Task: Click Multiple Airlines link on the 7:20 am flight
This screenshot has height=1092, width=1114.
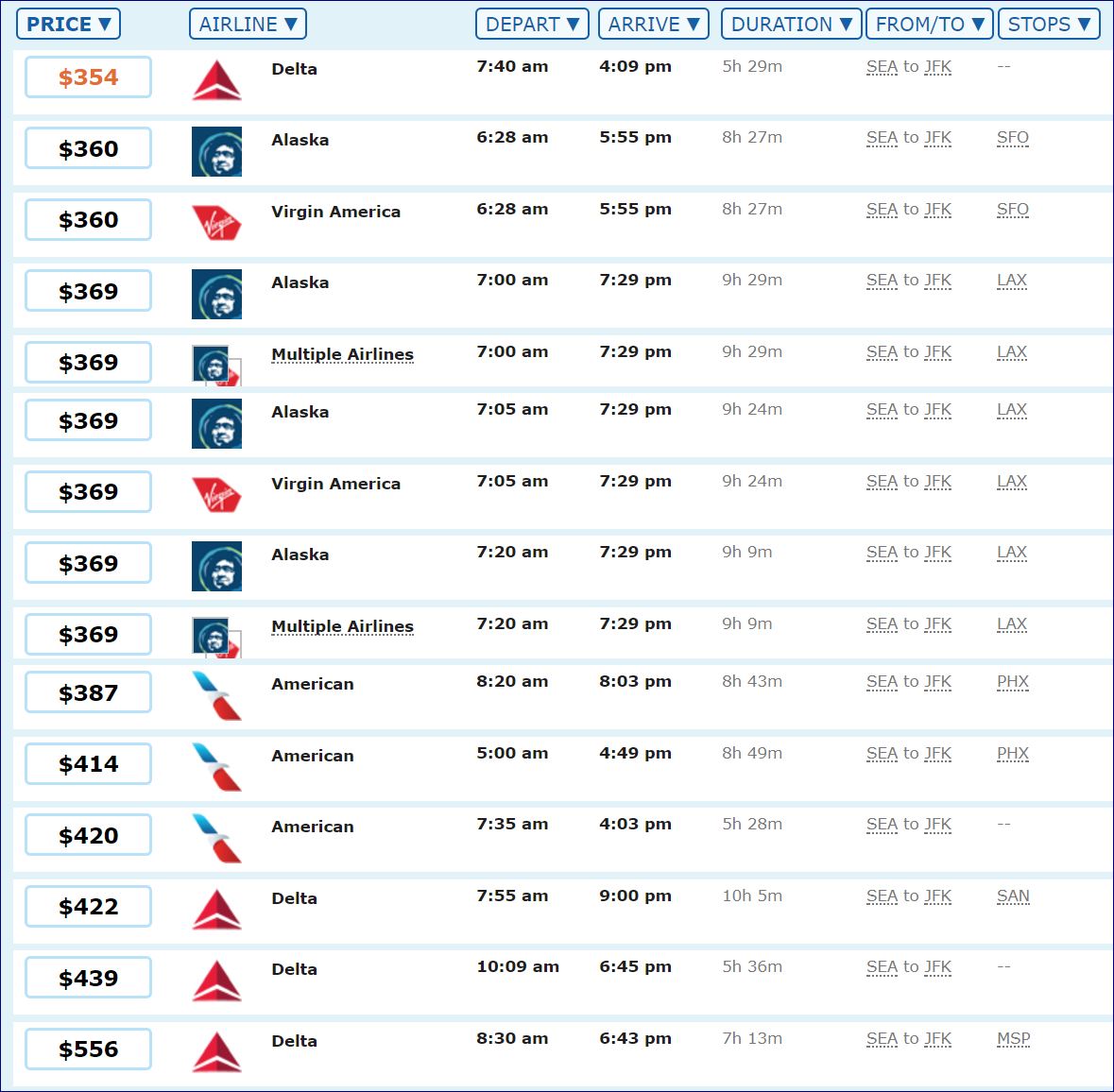Action: click(x=342, y=626)
